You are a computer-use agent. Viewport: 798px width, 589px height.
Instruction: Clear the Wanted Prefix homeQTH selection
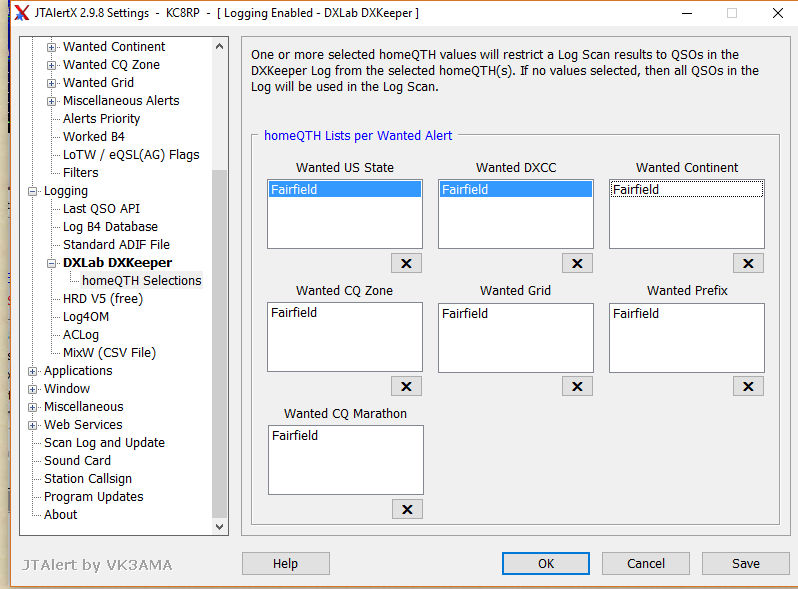pyautogui.click(x=748, y=386)
